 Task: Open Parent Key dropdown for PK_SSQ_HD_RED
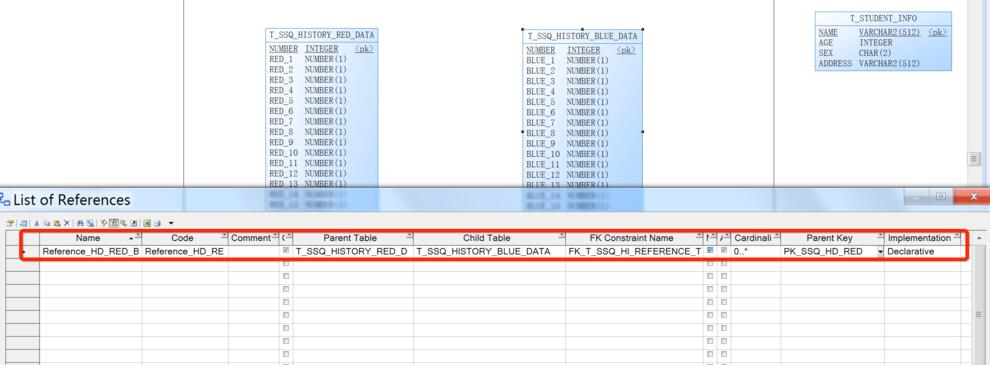880,251
